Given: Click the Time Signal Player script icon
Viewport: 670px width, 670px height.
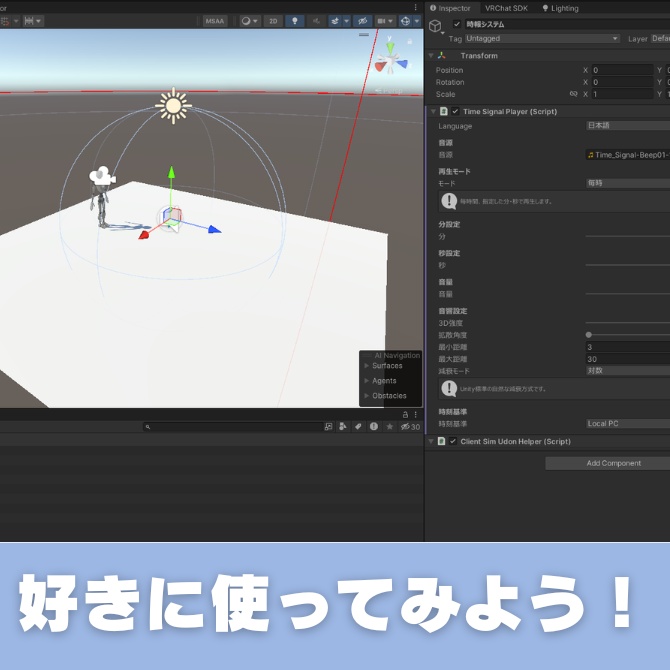Looking at the screenshot, I should pos(444,111).
